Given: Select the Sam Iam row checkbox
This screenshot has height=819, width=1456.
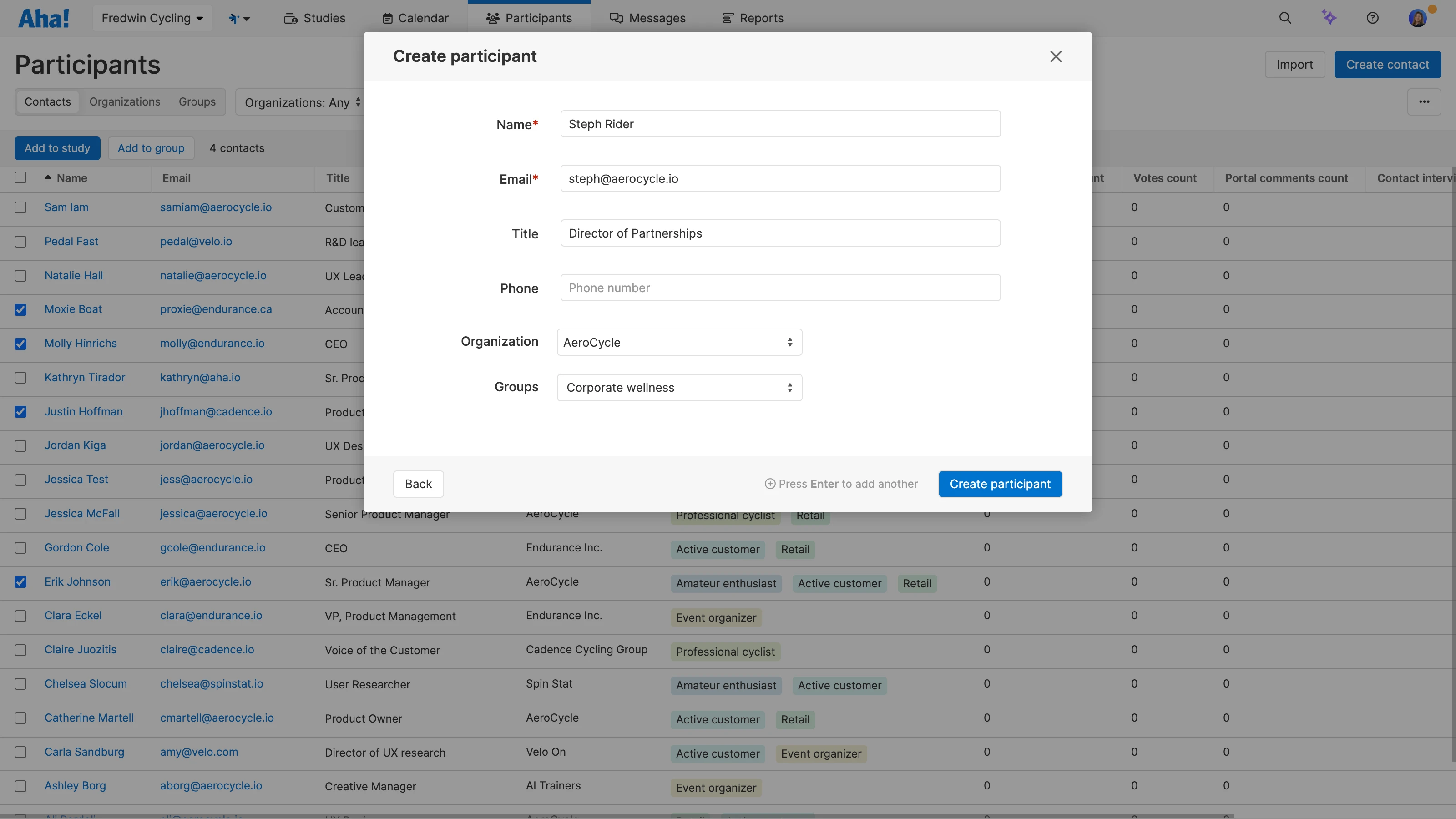Looking at the screenshot, I should (x=20, y=207).
